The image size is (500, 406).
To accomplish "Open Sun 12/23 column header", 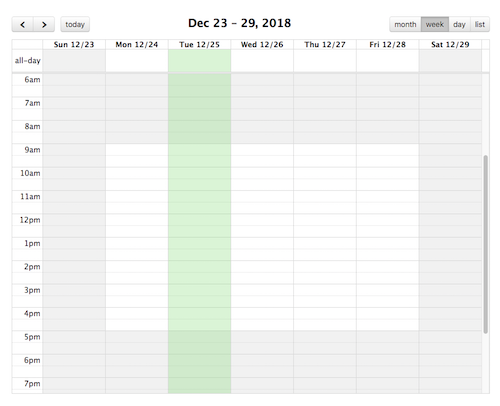I will [74, 45].
